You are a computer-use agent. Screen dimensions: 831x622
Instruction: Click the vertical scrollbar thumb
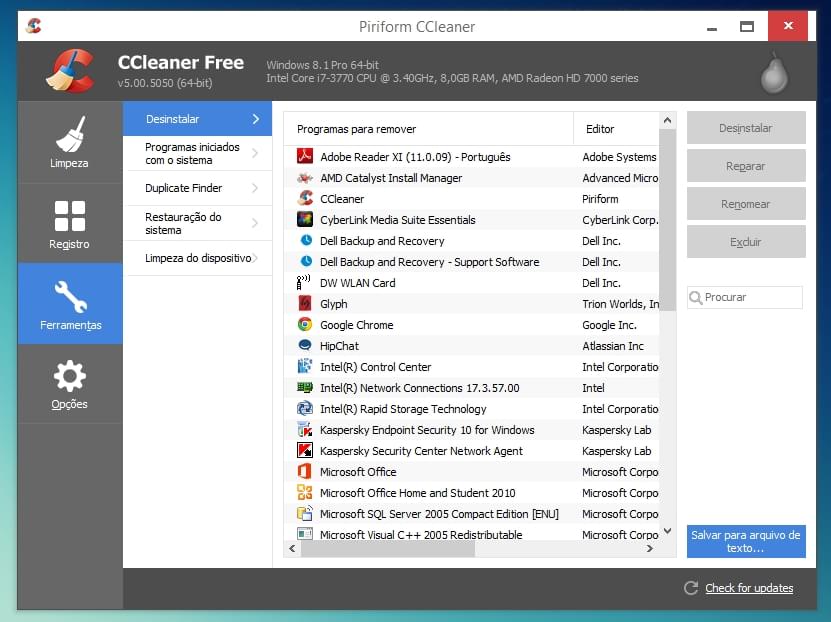click(x=667, y=220)
